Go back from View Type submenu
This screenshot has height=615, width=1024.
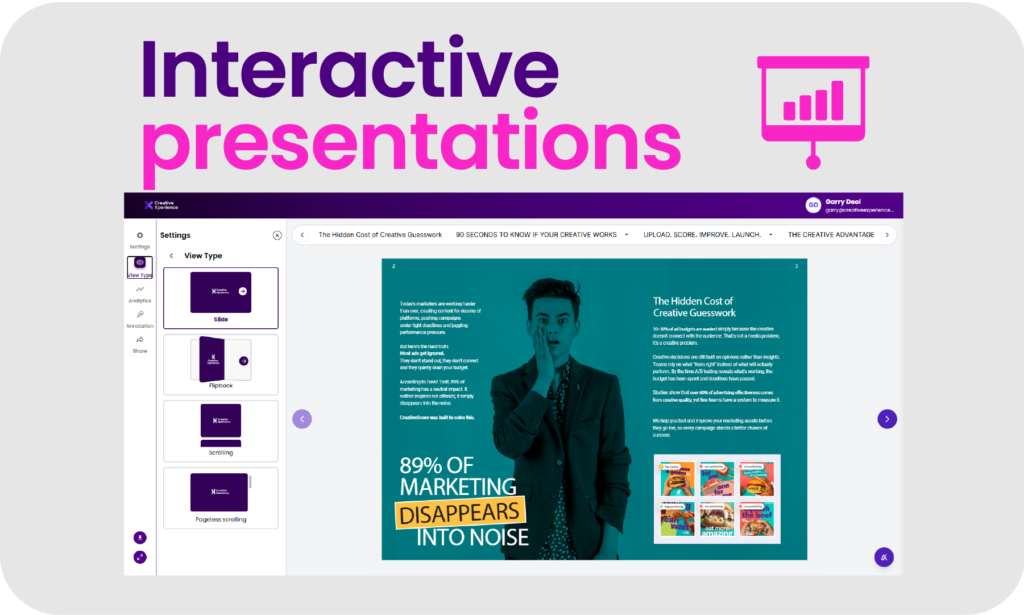(171, 256)
